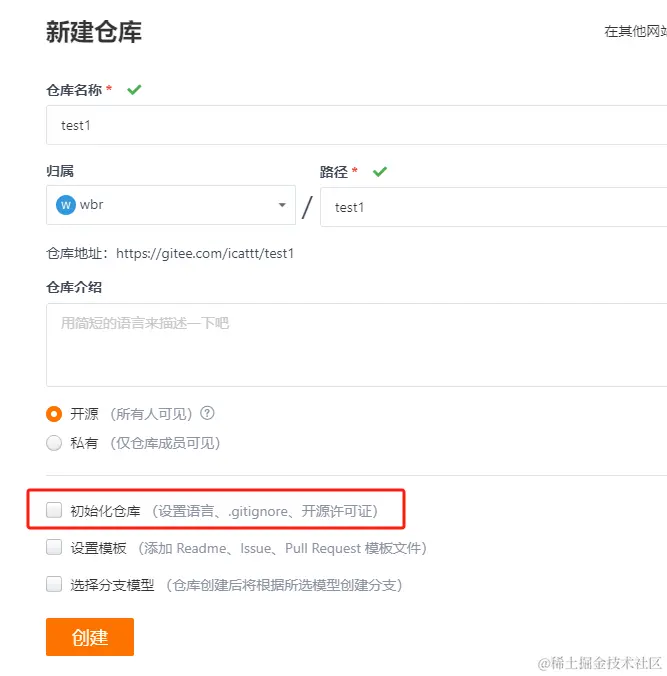The image size is (667, 676).
Task: Tick the 选择分支模型 checkbox
Action: coord(54,584)
